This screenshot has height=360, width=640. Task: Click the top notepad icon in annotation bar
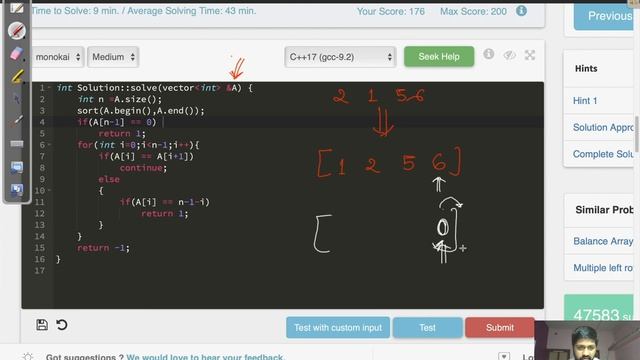pyautogui.click(x=17, y=8)
